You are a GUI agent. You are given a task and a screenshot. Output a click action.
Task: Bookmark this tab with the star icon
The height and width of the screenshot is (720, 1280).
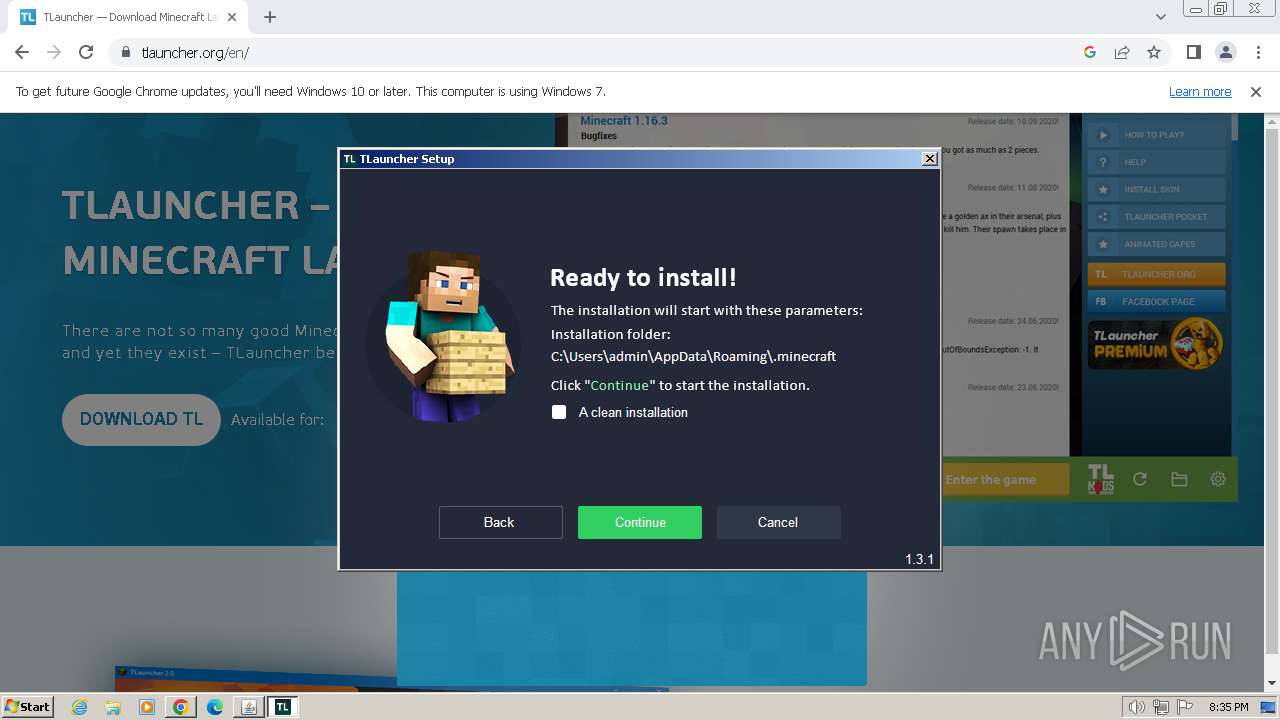1154,52
